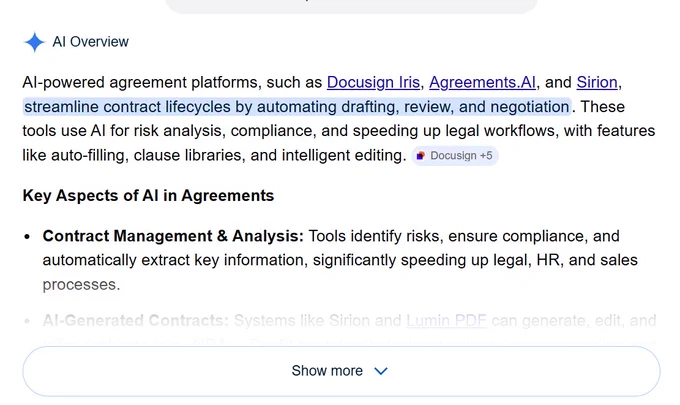The height and width of the screenshot is (405, 680).
Task: Click the AI Overview sparkle icon
Action: pyautogui.click(x=34, y=42)
